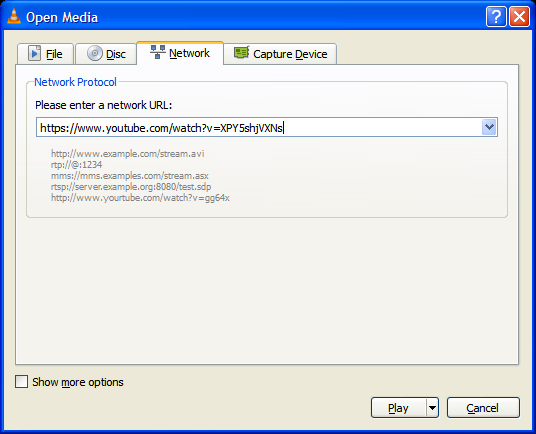
Task: Click the 'Open Media' window title
Action: pos(62,17)
